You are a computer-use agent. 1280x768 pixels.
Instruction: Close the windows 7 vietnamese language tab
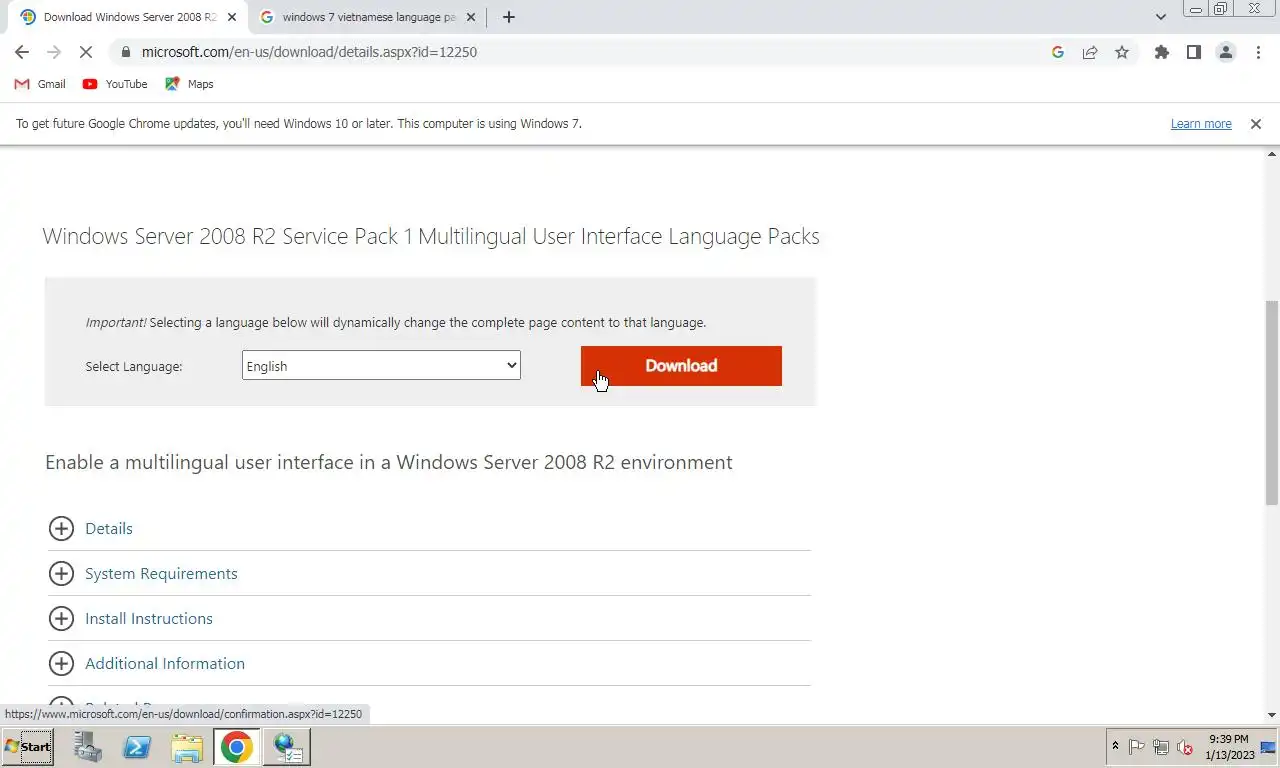coord(471,17)
